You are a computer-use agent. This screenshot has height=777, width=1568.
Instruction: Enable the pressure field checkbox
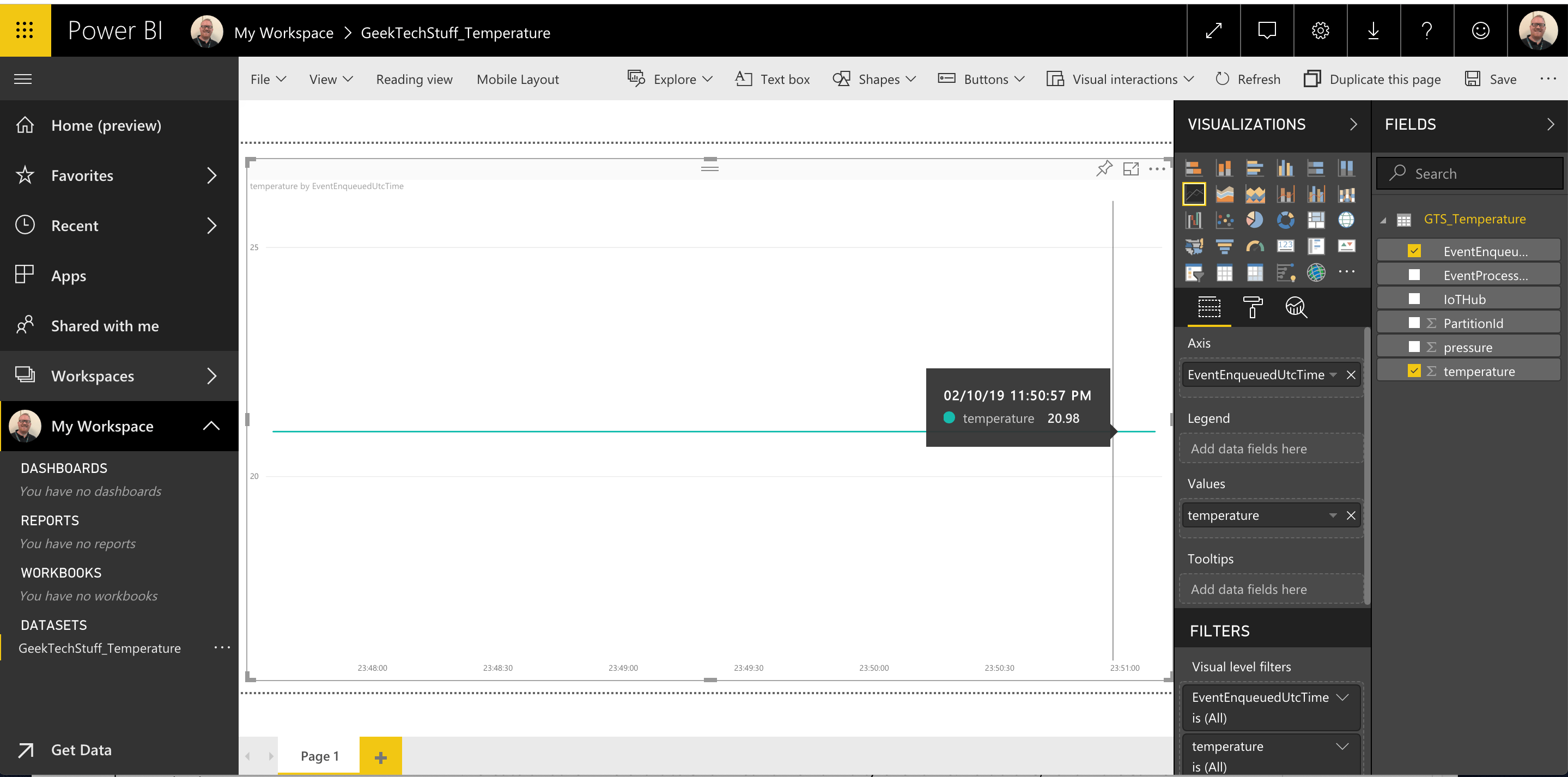(1414, 347)
